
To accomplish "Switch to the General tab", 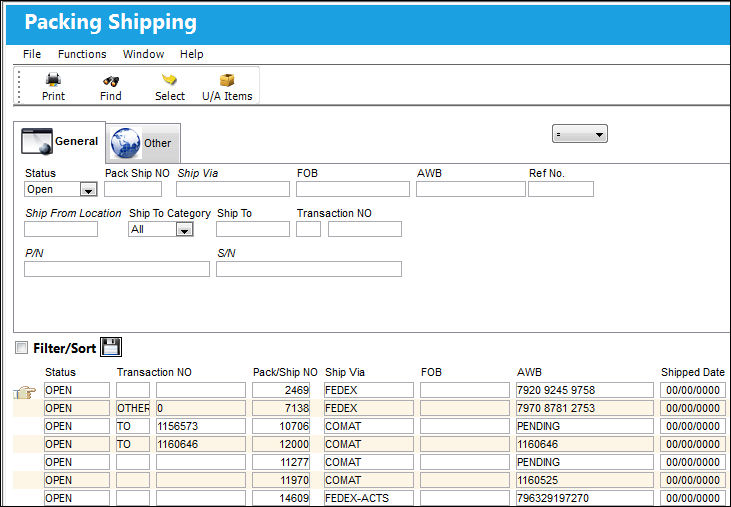I will (x=60, y=142).
